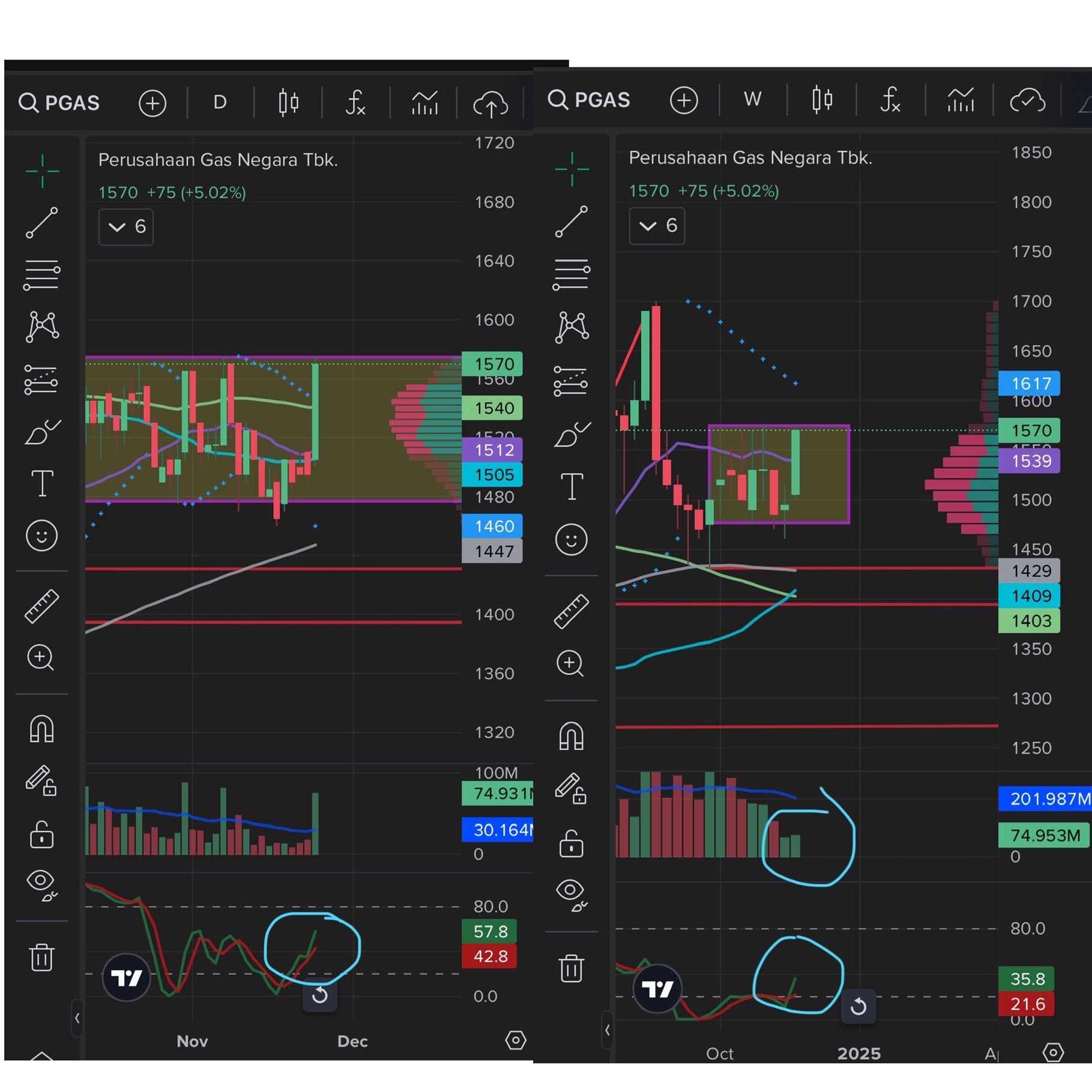Open chart settings via the gear icon
The image size is (1092, 1092).
[x=515, y=1040]
